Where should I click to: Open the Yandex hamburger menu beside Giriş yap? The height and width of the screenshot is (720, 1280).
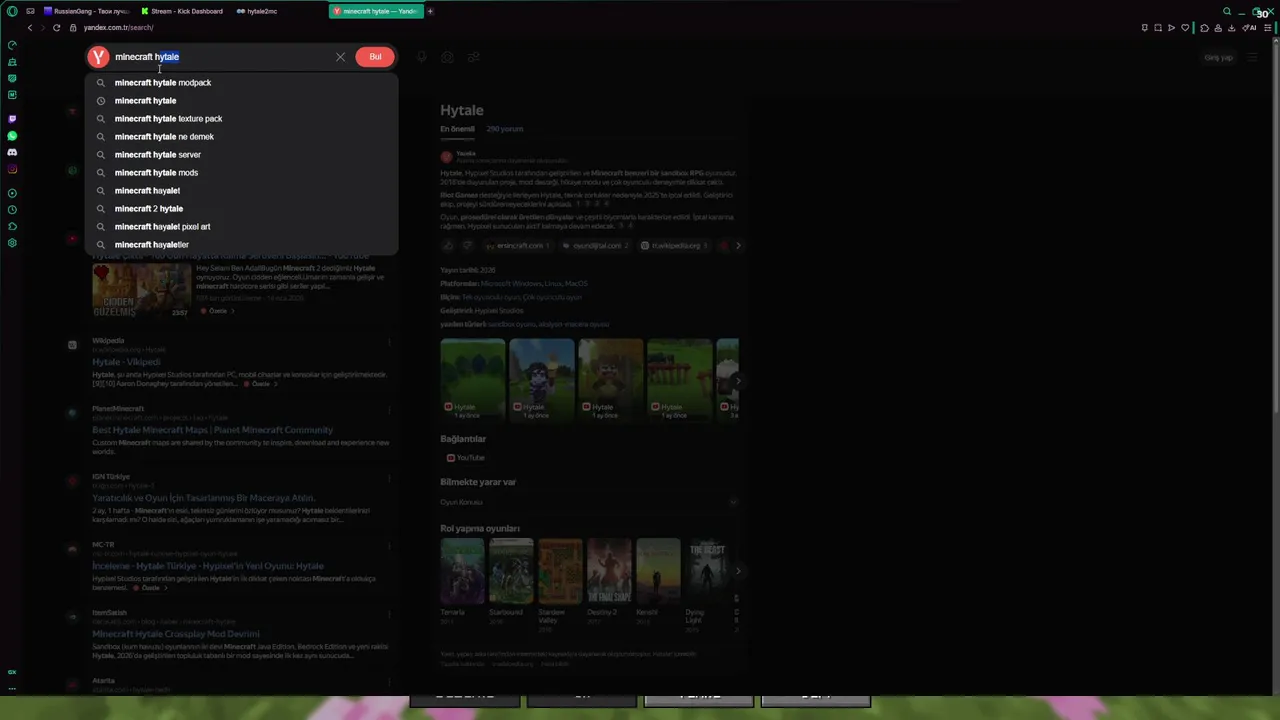1252,58
